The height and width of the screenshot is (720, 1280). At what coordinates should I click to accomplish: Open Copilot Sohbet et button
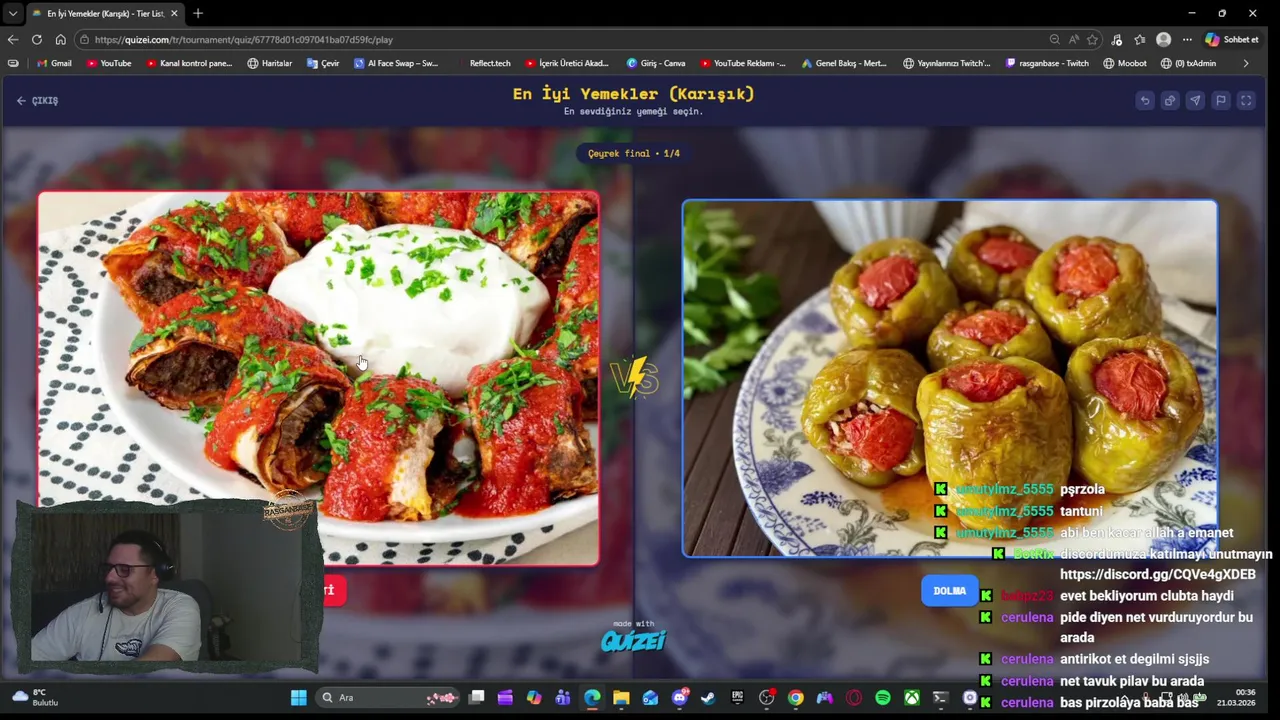click(1232, 39)
